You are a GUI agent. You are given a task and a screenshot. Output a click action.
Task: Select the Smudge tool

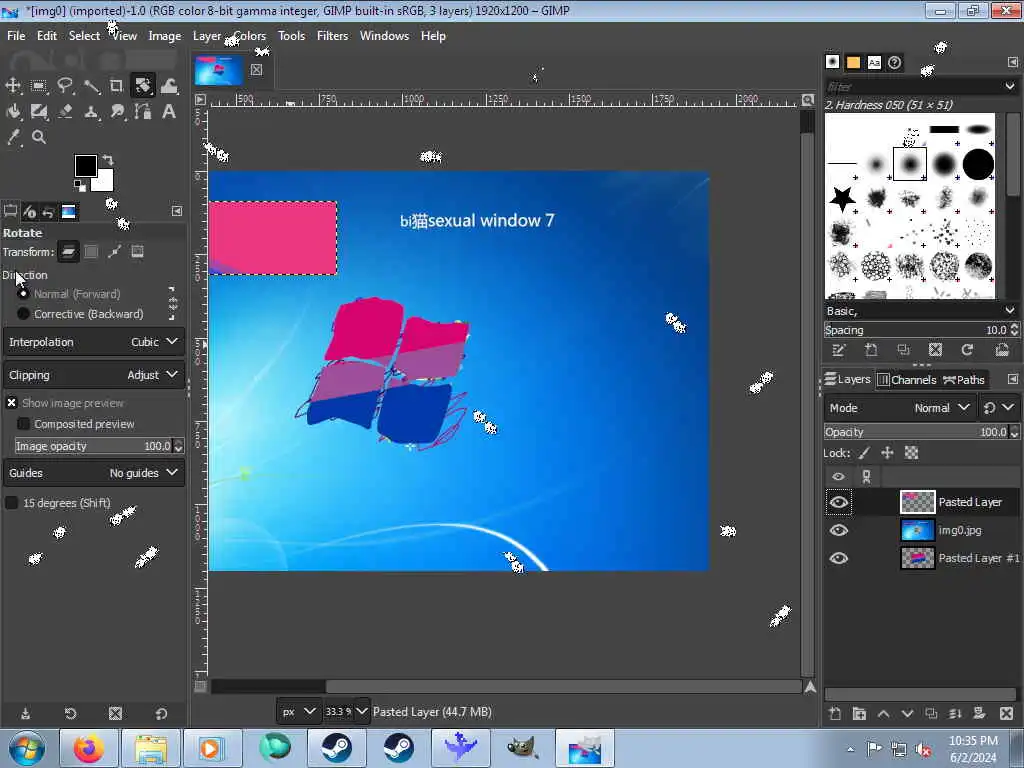pos(117,112)
